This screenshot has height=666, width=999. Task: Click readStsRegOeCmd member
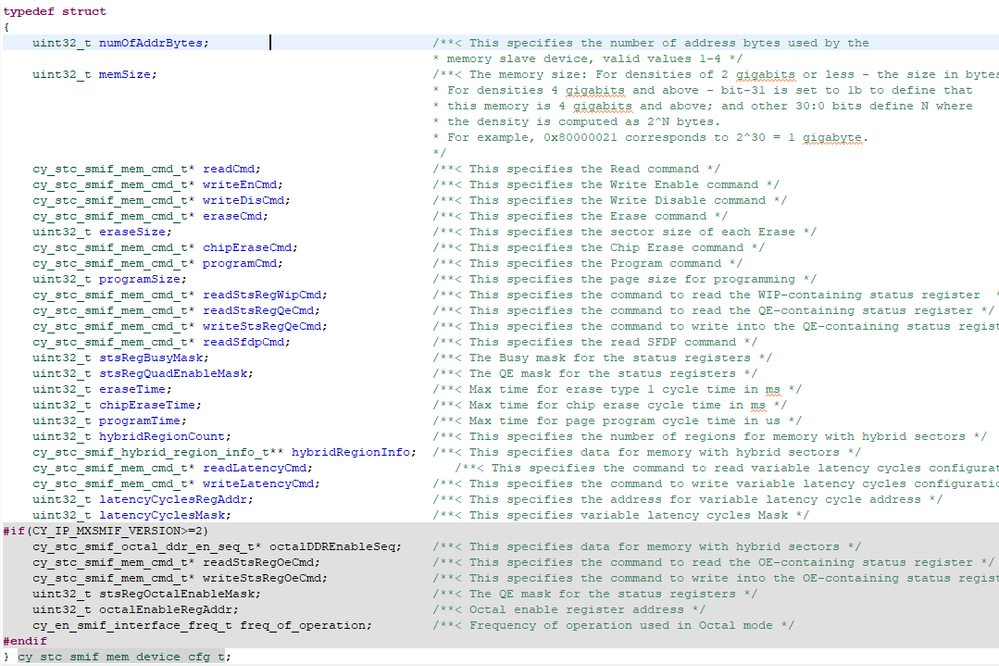(258, 562)
